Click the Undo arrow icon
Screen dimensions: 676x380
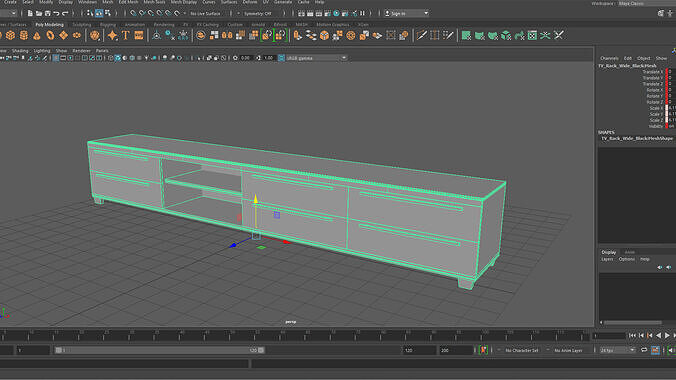pos(56,13)
